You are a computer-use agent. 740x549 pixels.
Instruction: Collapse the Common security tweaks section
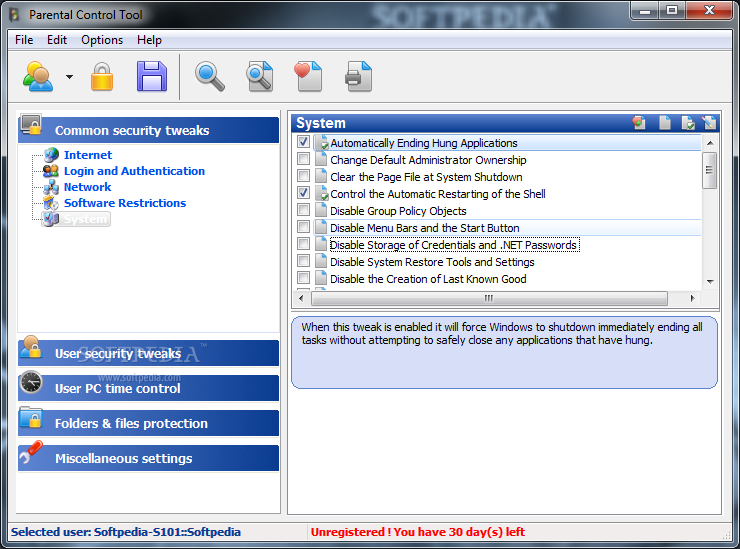pos(148,130)
